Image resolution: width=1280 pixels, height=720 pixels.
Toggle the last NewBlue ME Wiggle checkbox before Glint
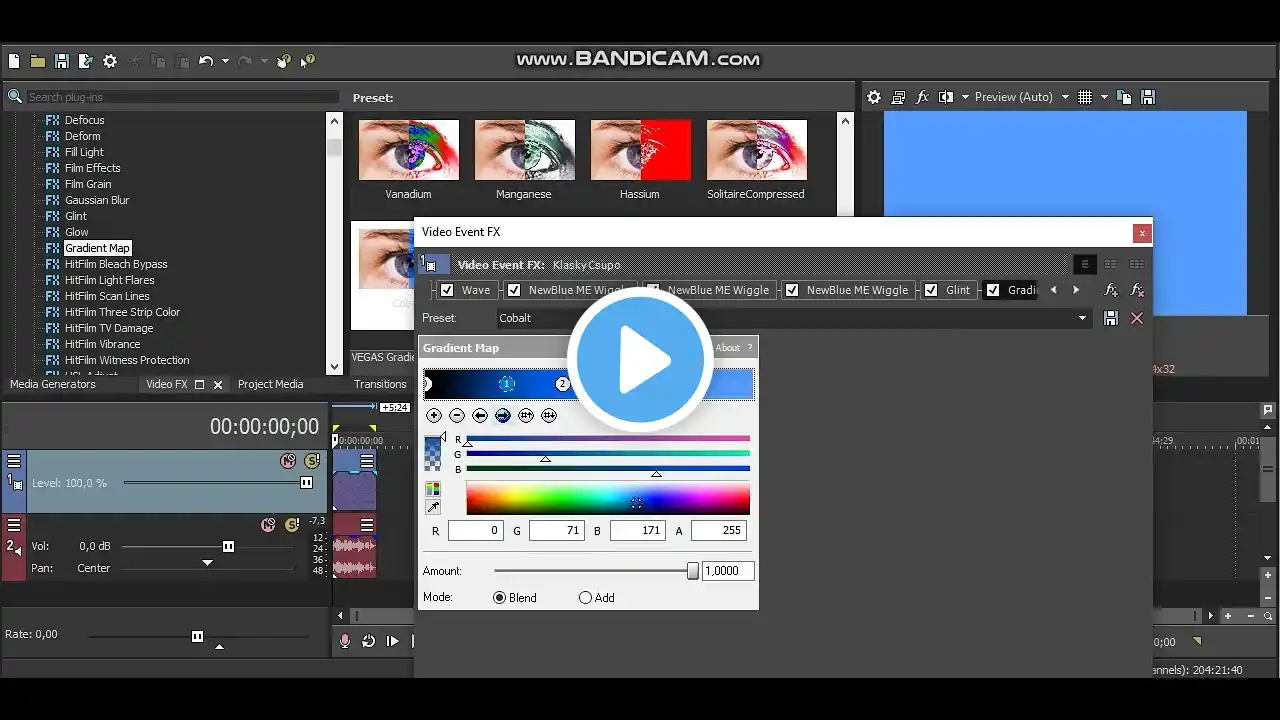pos(792,290)
